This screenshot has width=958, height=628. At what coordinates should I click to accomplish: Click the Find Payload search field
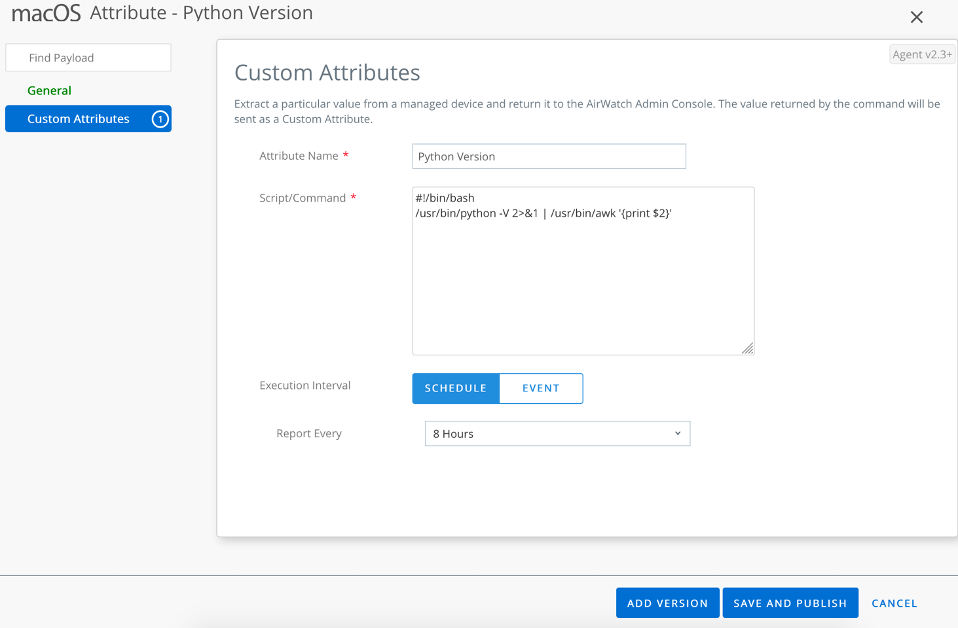pyautogui.click(x=88, y=58)
